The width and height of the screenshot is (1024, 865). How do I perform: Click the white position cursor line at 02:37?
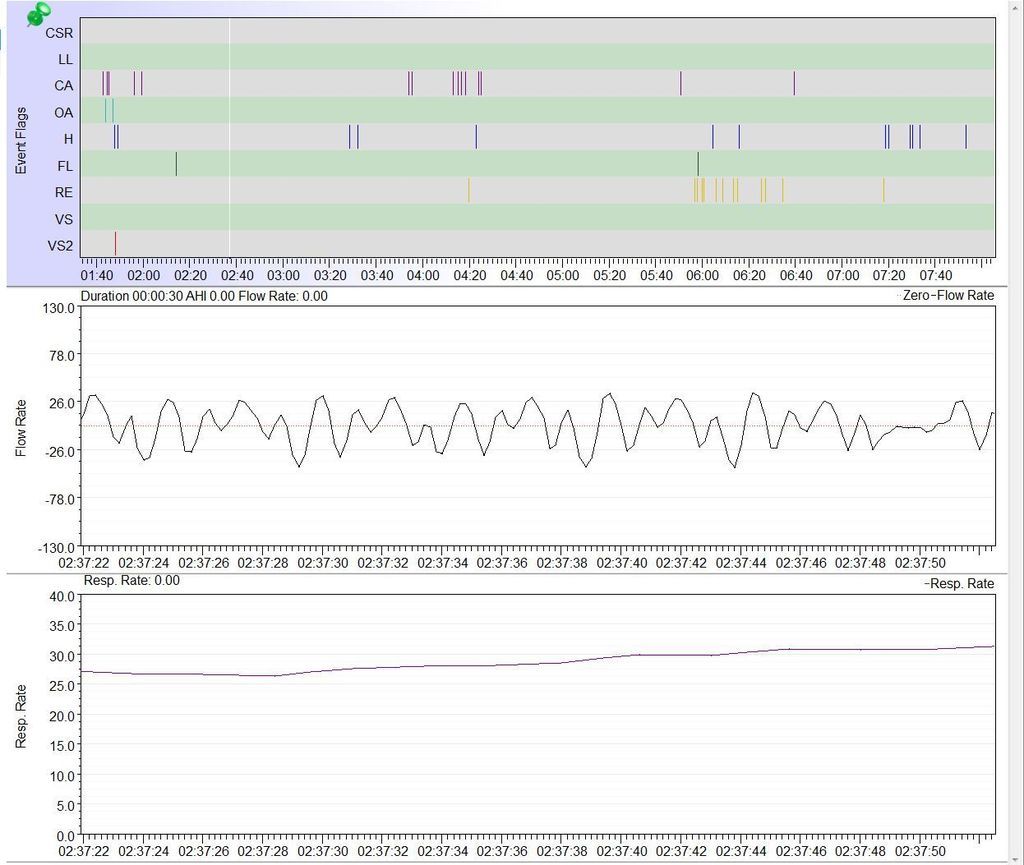pos(230,137)
